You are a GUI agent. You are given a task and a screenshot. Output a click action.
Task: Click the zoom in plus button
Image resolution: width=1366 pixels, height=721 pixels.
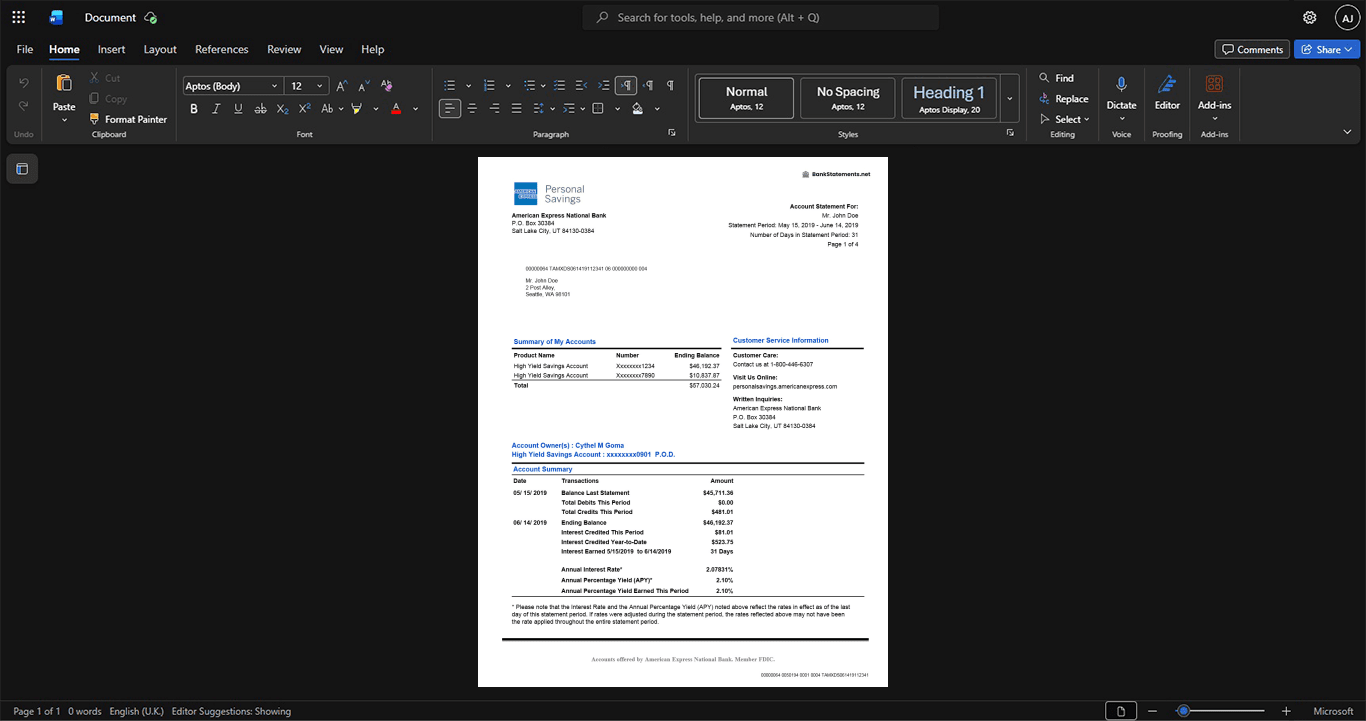click(x=1286, y=711)
